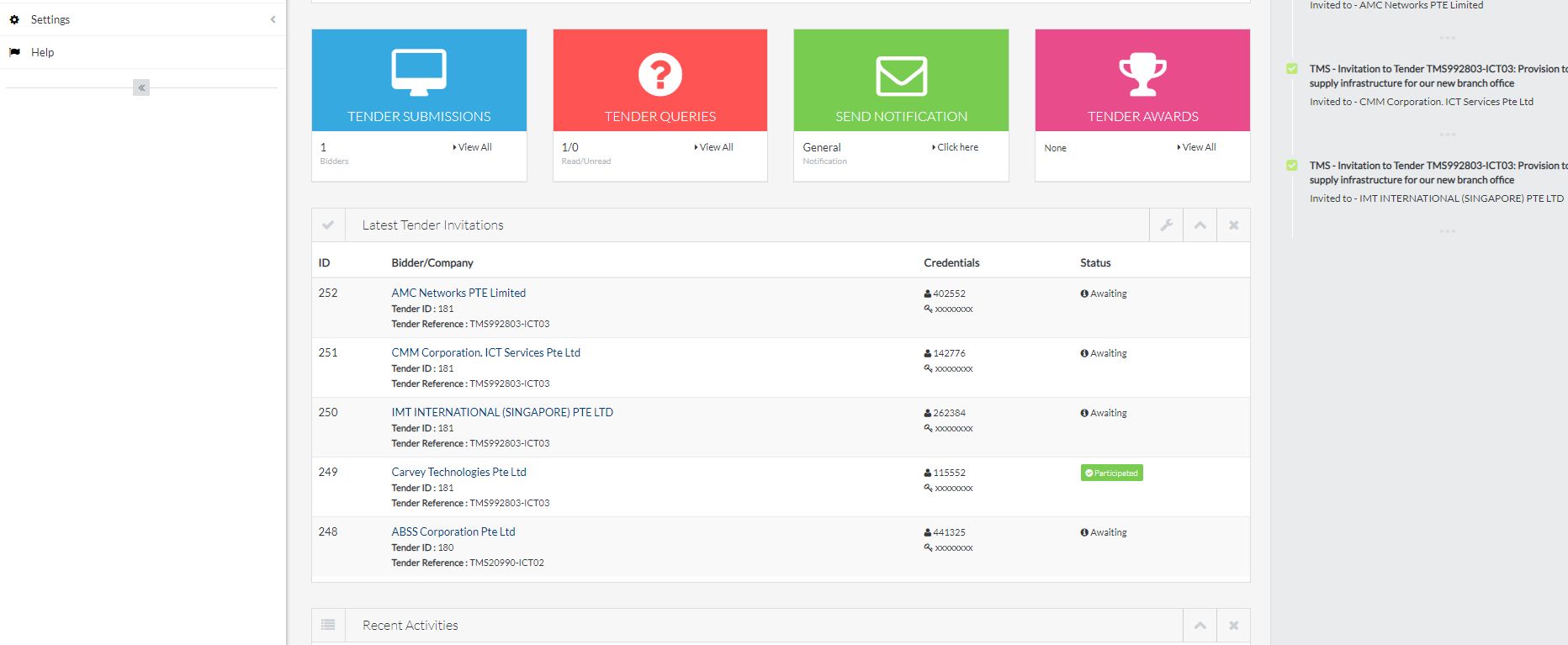Screen dimensions: 1568x645
Task: Open the Help menu item
Action: [x=42, y=52]
